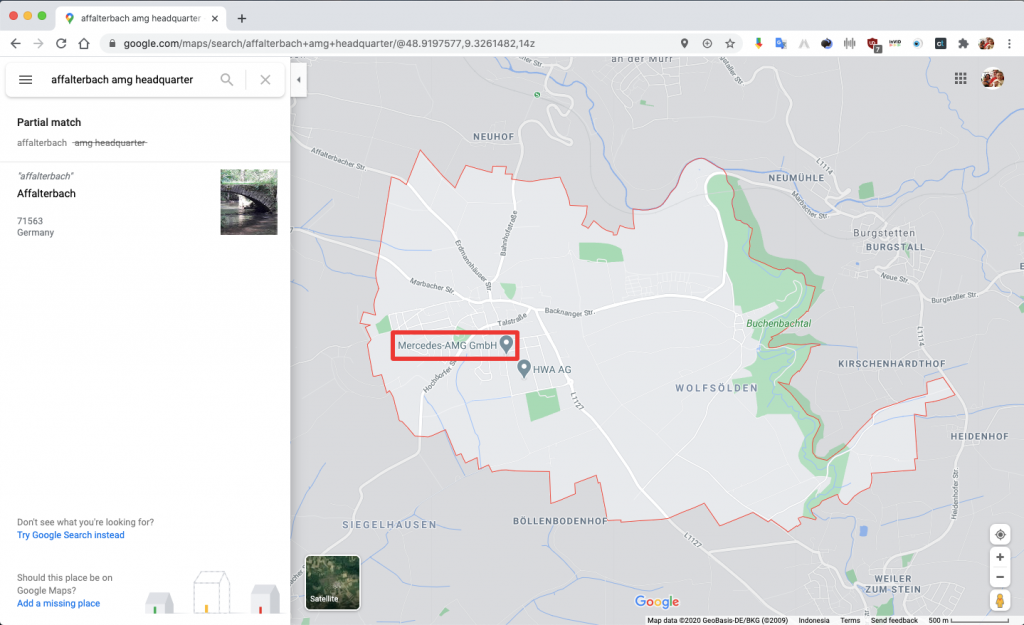Image resolution: width=1024 pixels, height=625 pixels.
Task: Collapse the side panel arrow
Action: (x=298, y=80)
